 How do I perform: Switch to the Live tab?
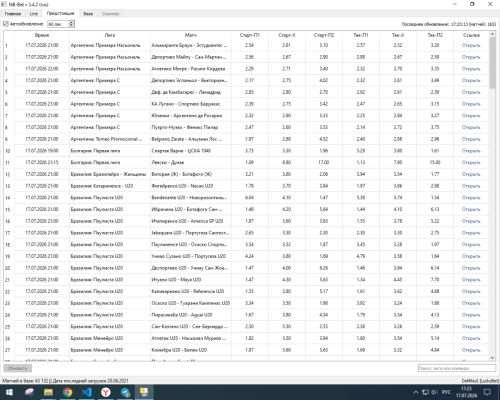(34, 14)
